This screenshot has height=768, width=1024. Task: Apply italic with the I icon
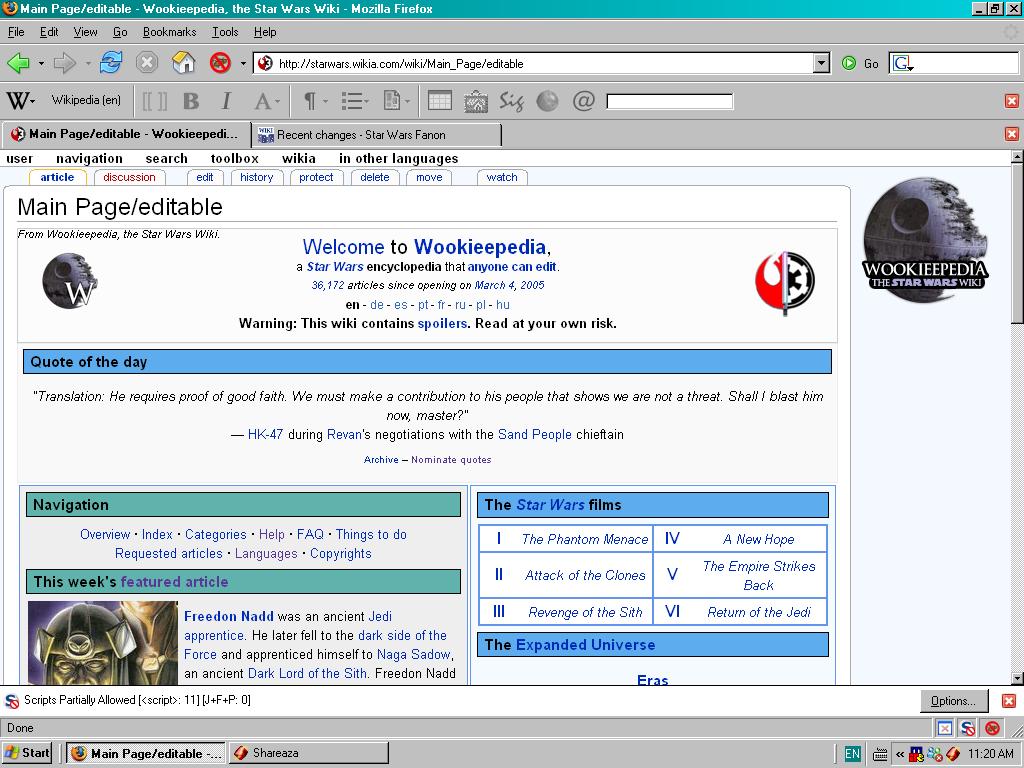coord(226,101)
